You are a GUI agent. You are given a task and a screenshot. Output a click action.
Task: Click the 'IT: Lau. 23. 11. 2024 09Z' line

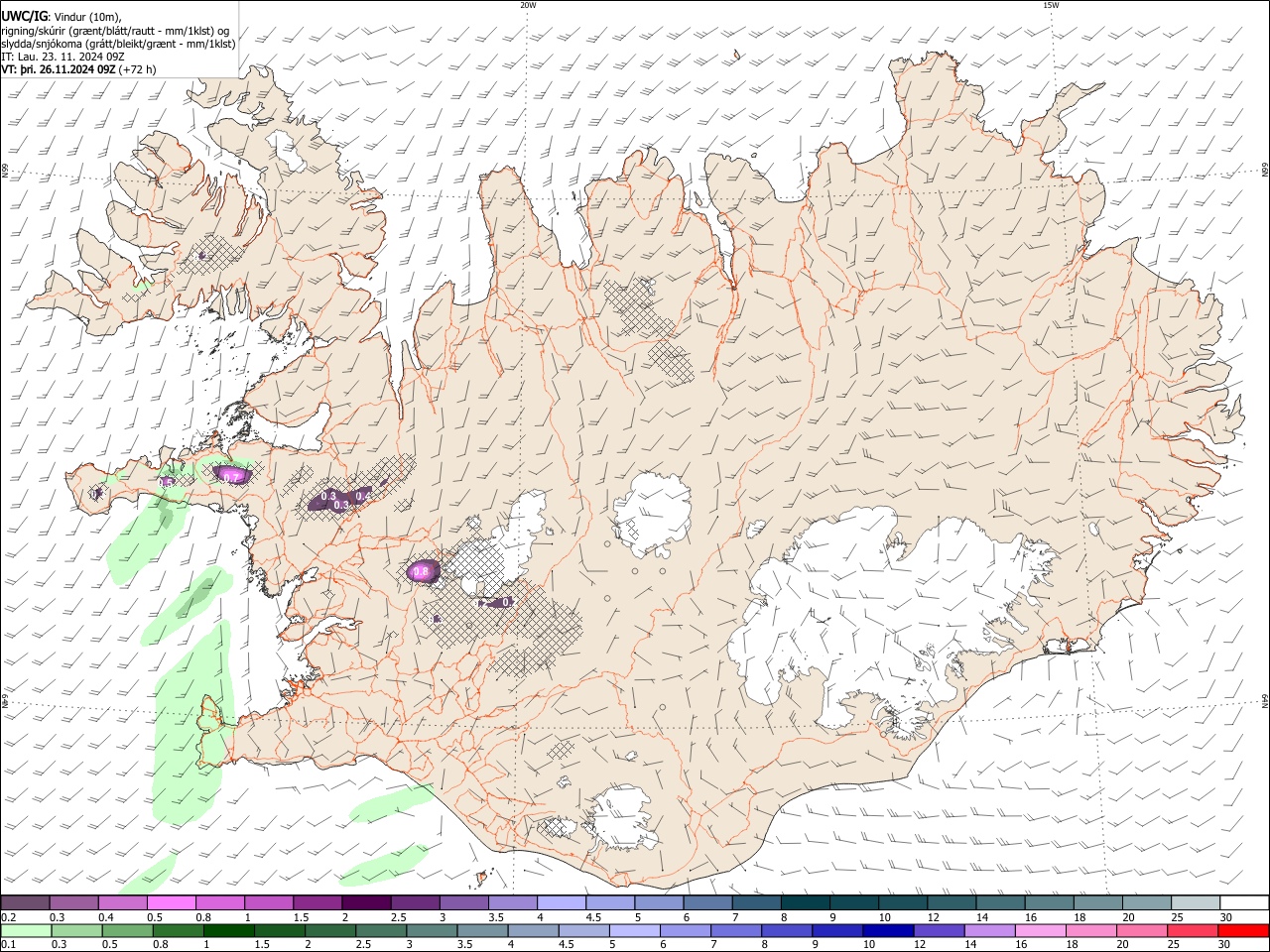[x=63, y=57]
